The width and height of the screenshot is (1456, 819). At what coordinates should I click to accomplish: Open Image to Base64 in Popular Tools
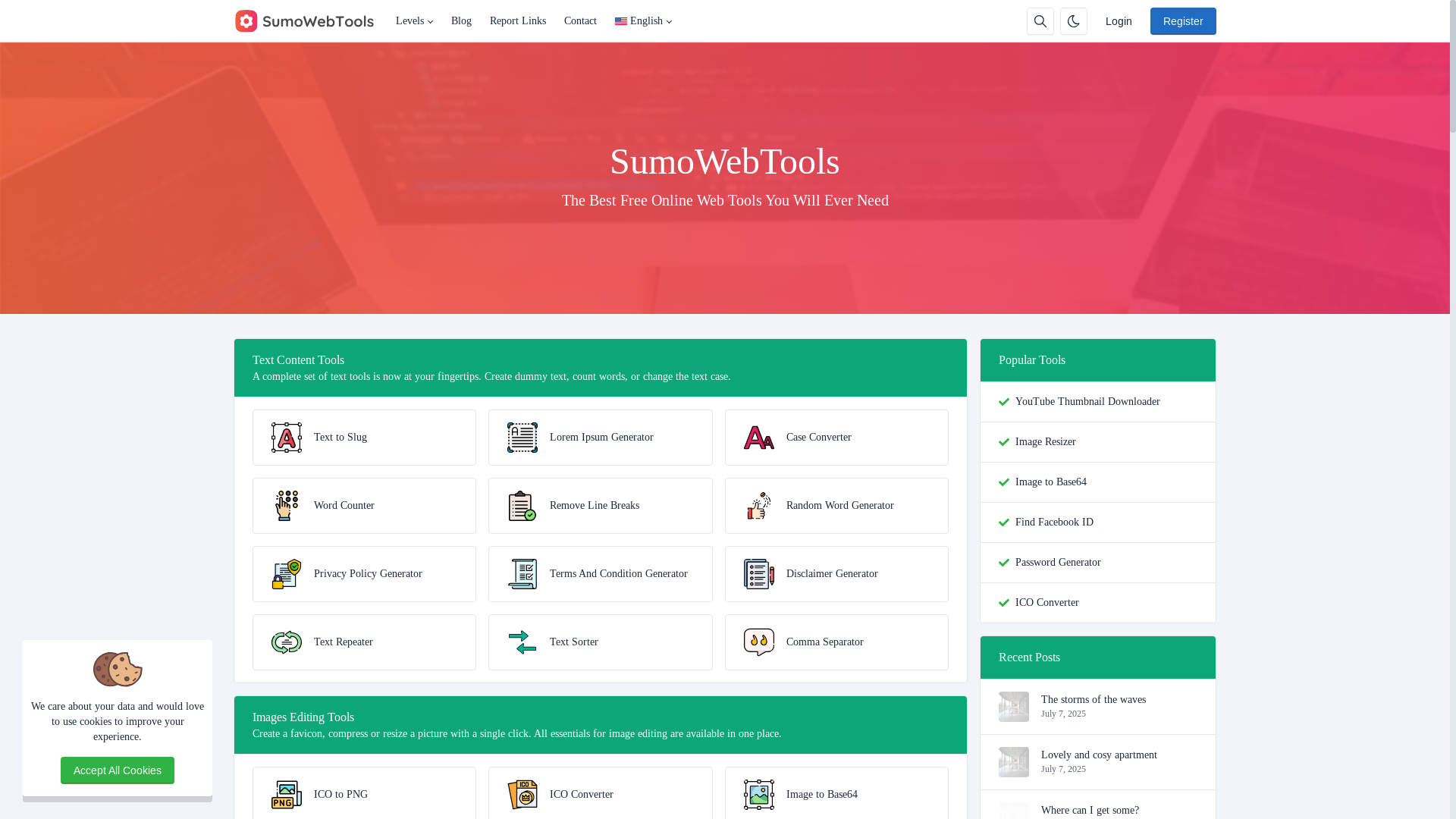tap(1051, 482)
